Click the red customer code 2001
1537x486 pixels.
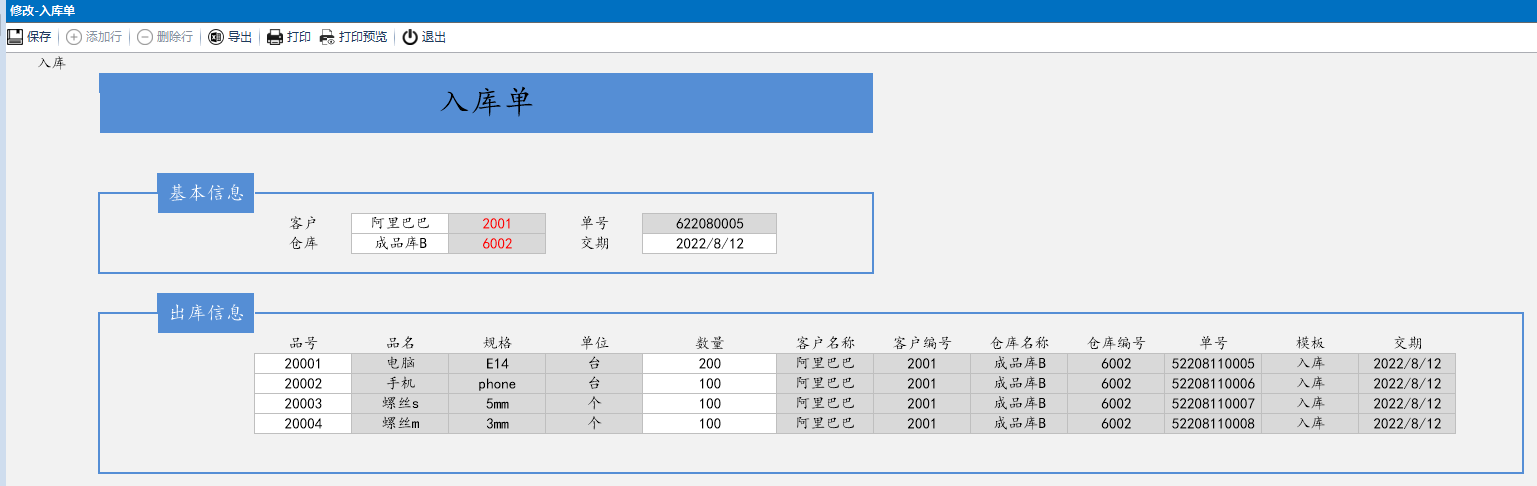[x=497, y=223]
